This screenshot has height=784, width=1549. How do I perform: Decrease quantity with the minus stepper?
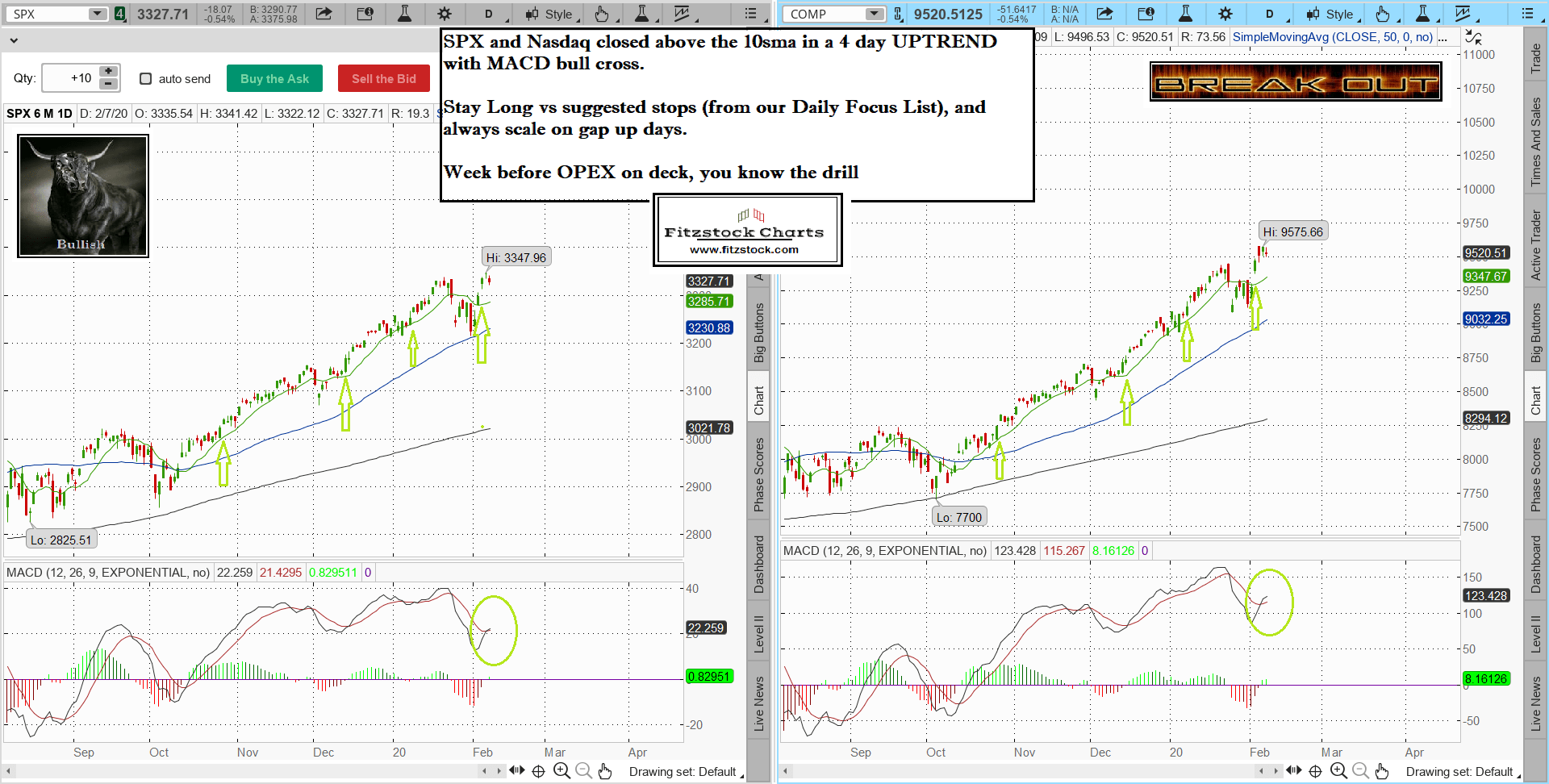click(108, 84)
